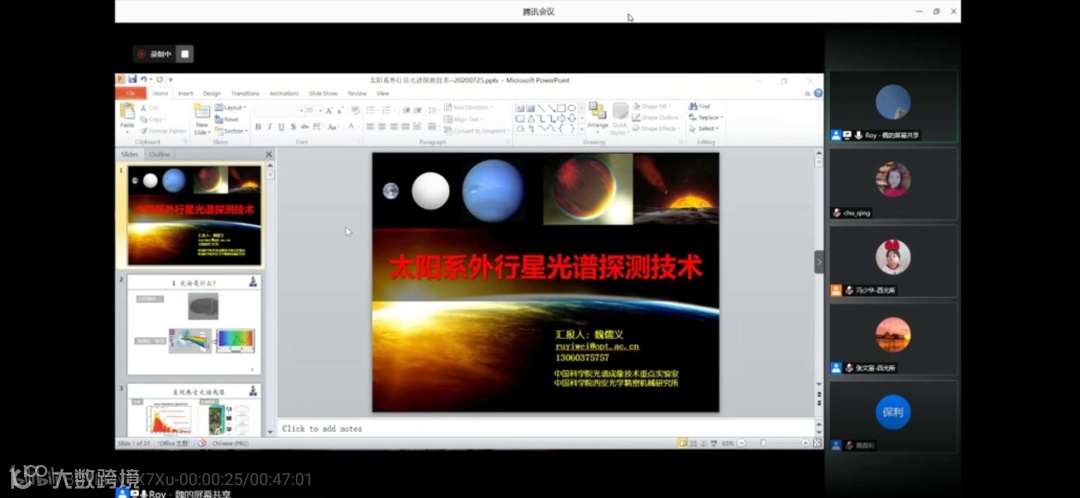Screen dimensions: 1080x498
Task: Close the slides thumbnail pane
Action: [x=269, y=154]
